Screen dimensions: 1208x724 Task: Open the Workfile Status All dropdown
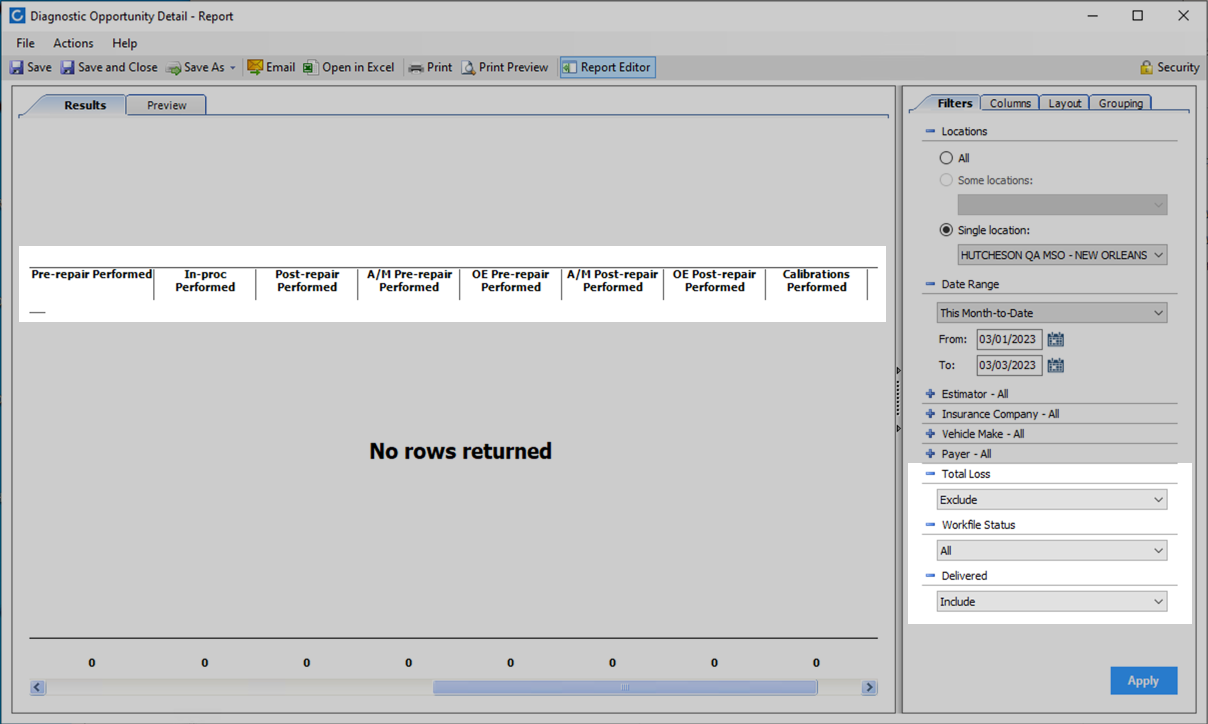[x=1052, y=551]
